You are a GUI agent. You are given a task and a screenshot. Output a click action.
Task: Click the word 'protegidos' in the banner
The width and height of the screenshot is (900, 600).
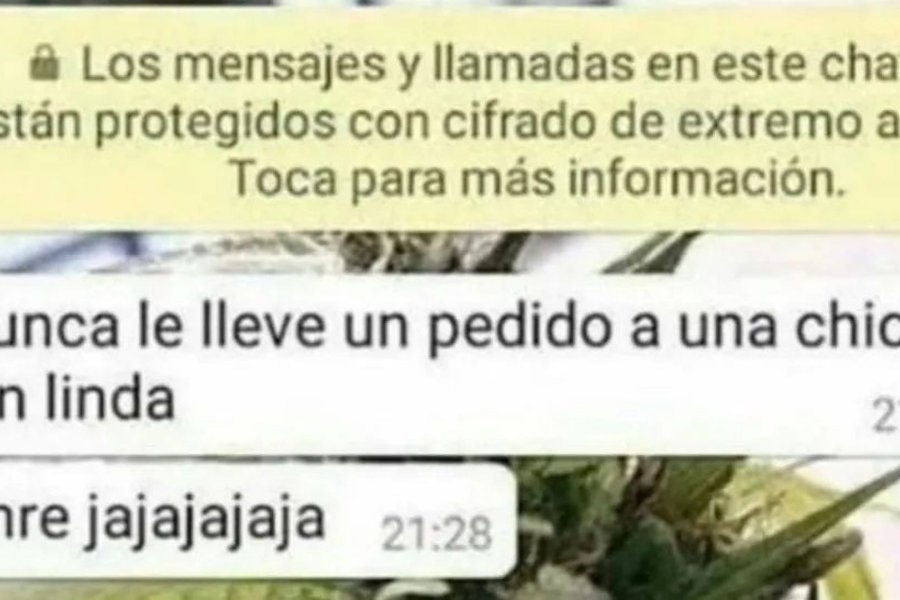tap(215, 125)
